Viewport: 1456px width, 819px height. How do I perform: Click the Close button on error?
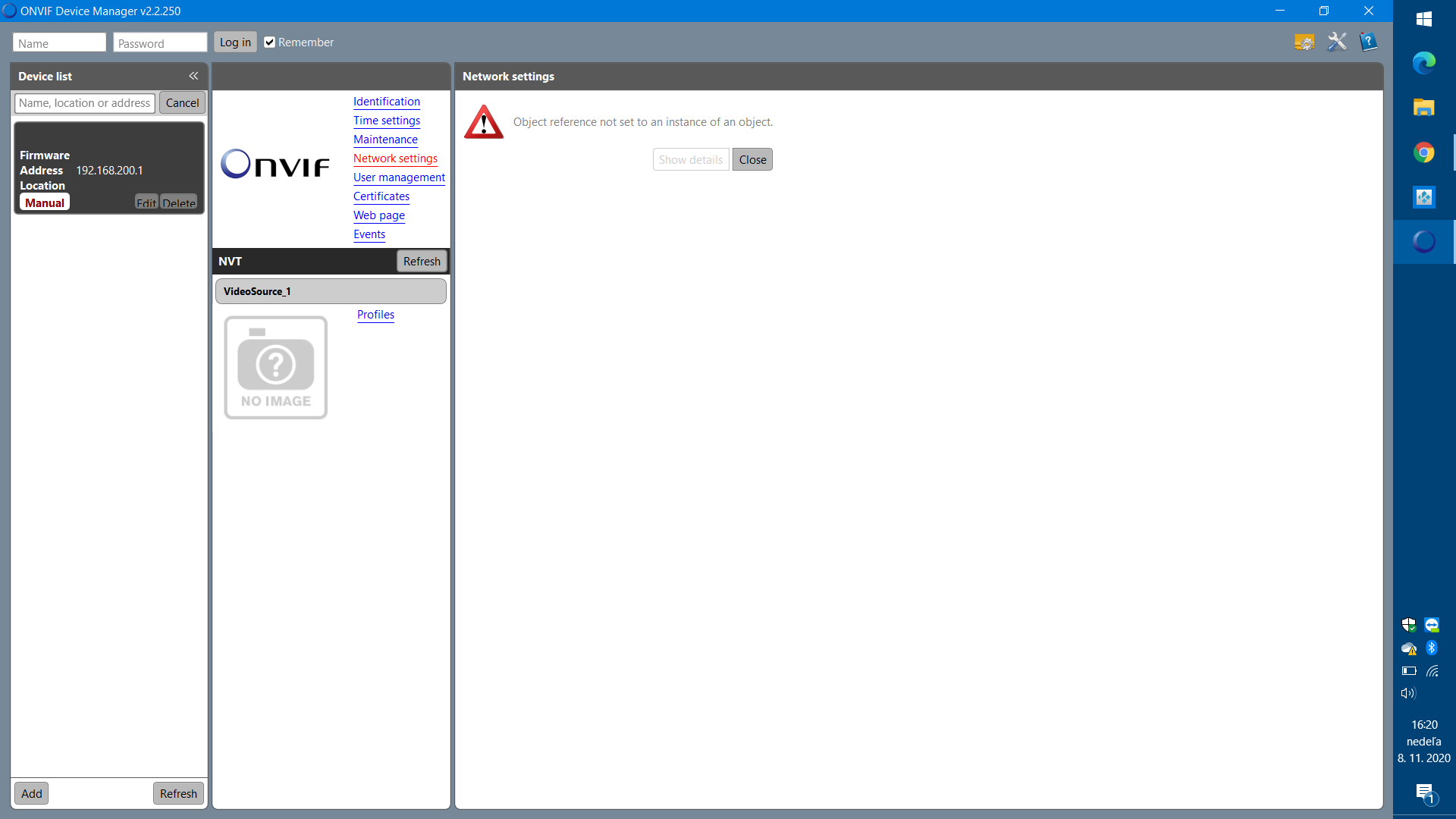752,160
